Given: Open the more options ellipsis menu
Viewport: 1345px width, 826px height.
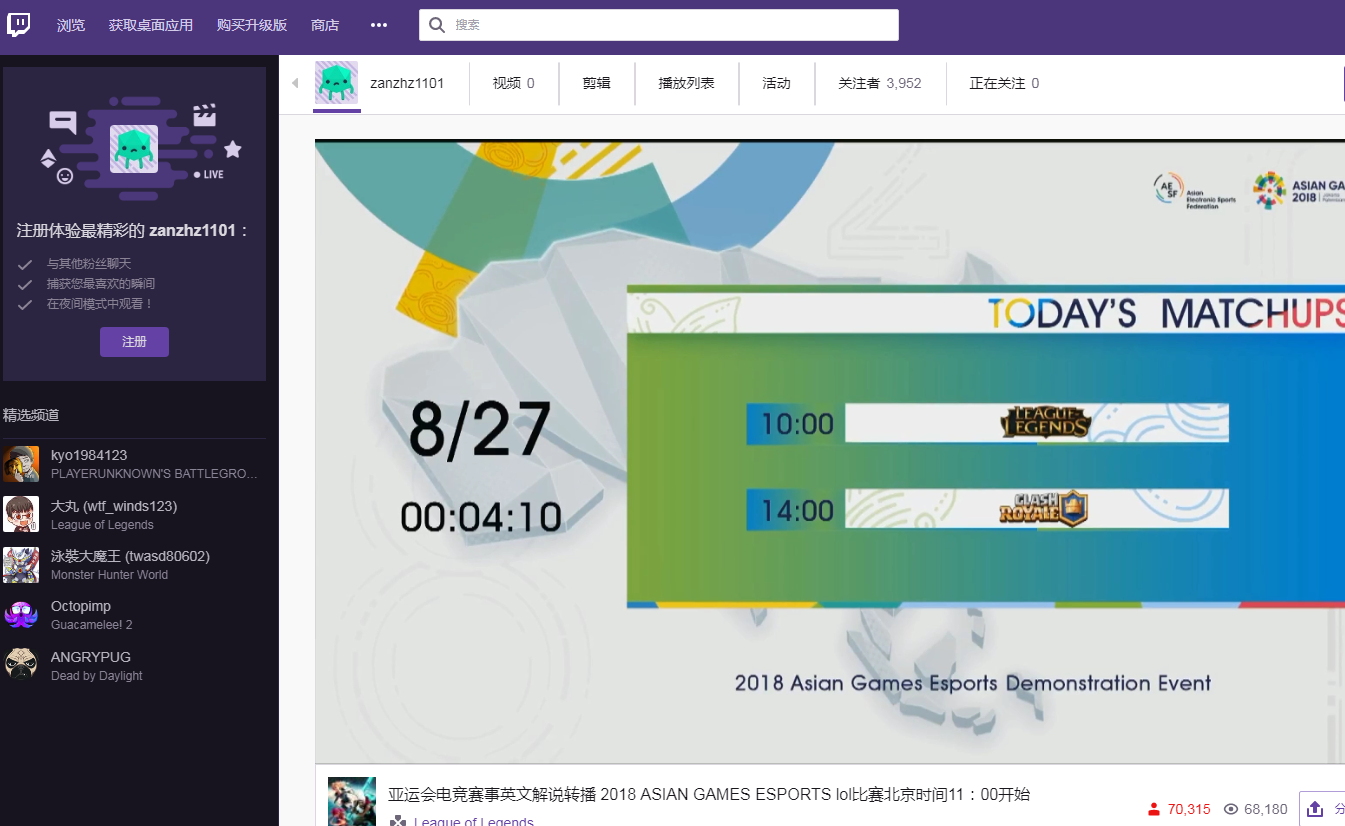Looking at the screenshot, I should pyautogui.click(x=378, y=24).
